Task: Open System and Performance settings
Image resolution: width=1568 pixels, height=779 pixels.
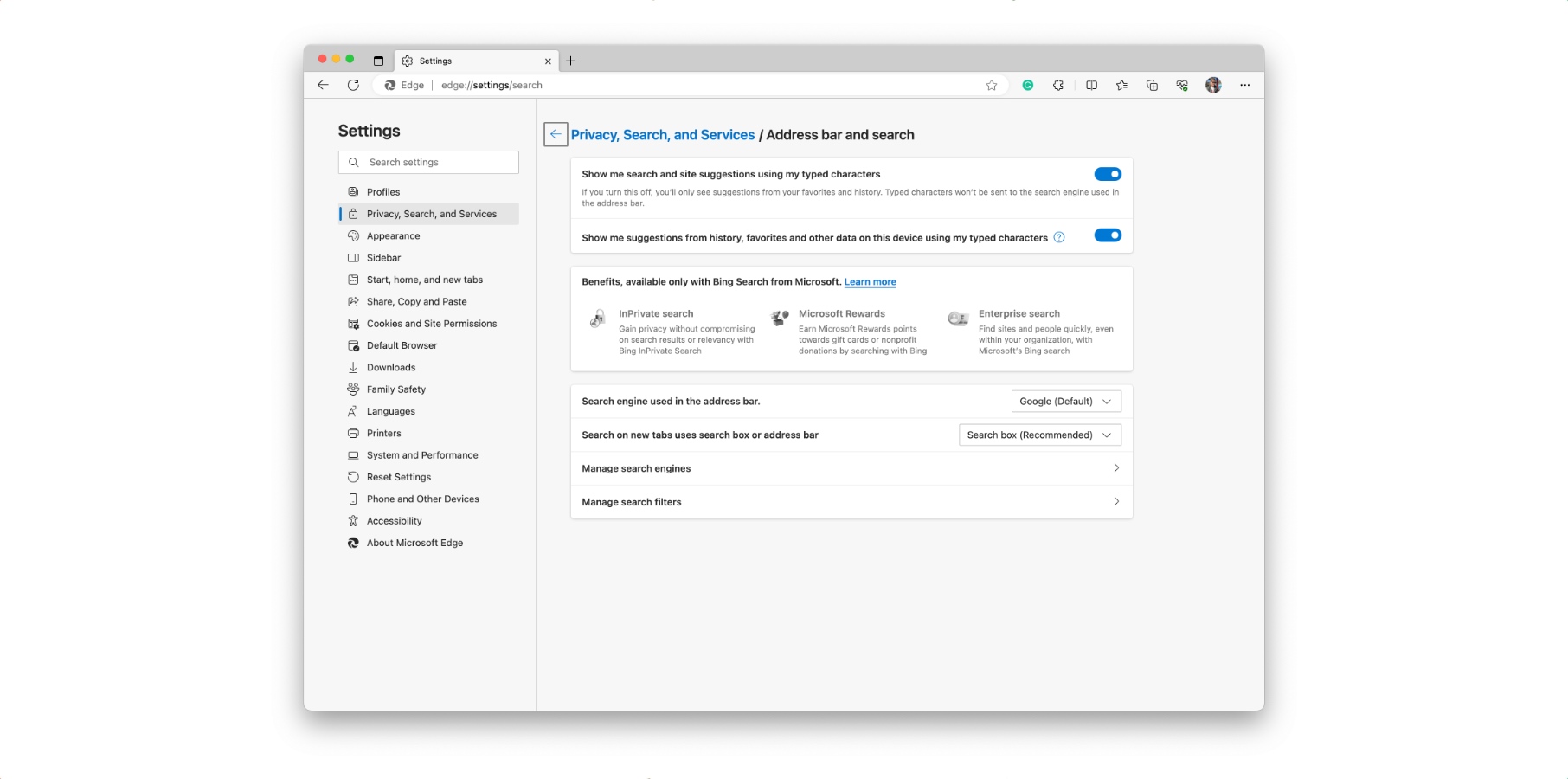Action: click(x=428, y=454)
